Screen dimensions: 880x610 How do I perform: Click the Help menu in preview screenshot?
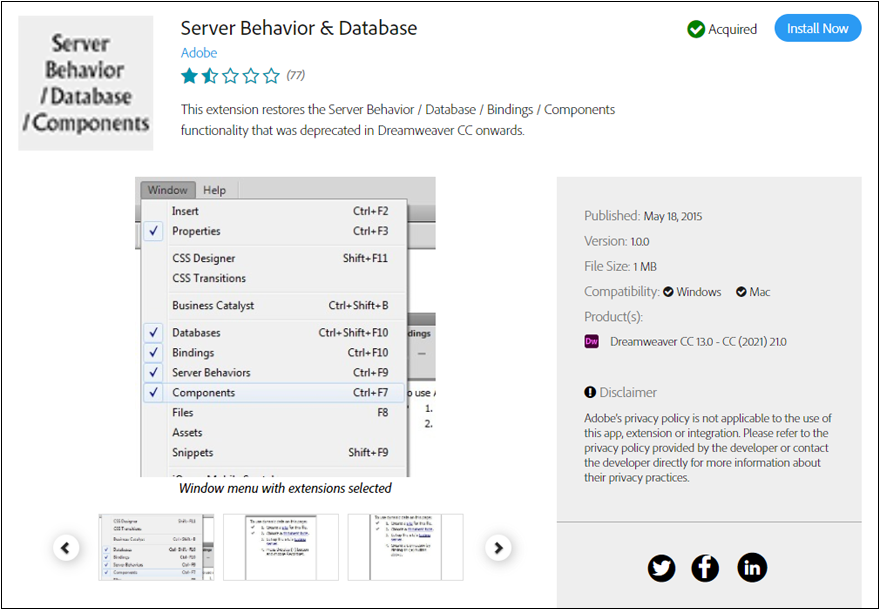point(214,190)
